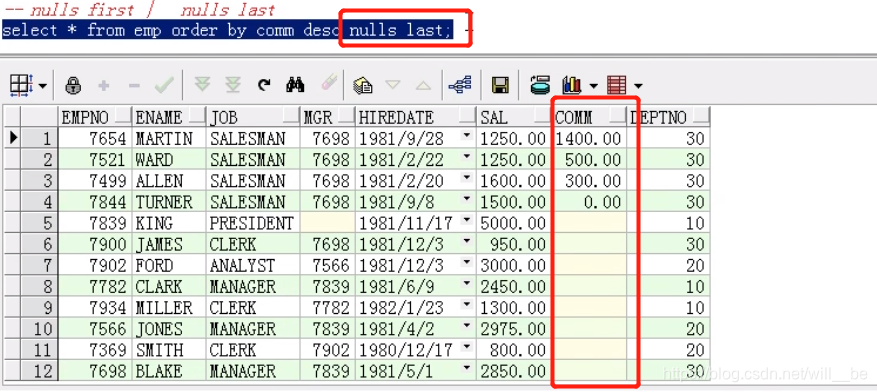
Task: Select row number 12 indicator cell
Action: [x=39, y=371]
